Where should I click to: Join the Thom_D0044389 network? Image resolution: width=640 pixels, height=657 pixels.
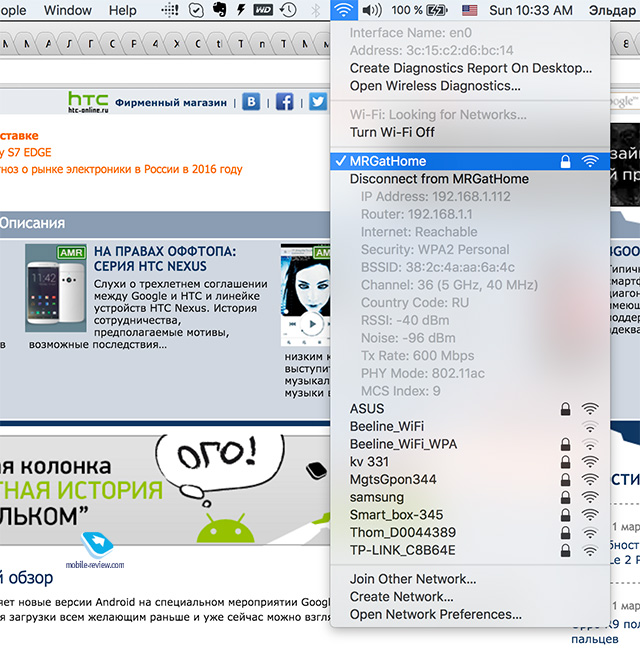pyautogui.click(x=470, y=533)
